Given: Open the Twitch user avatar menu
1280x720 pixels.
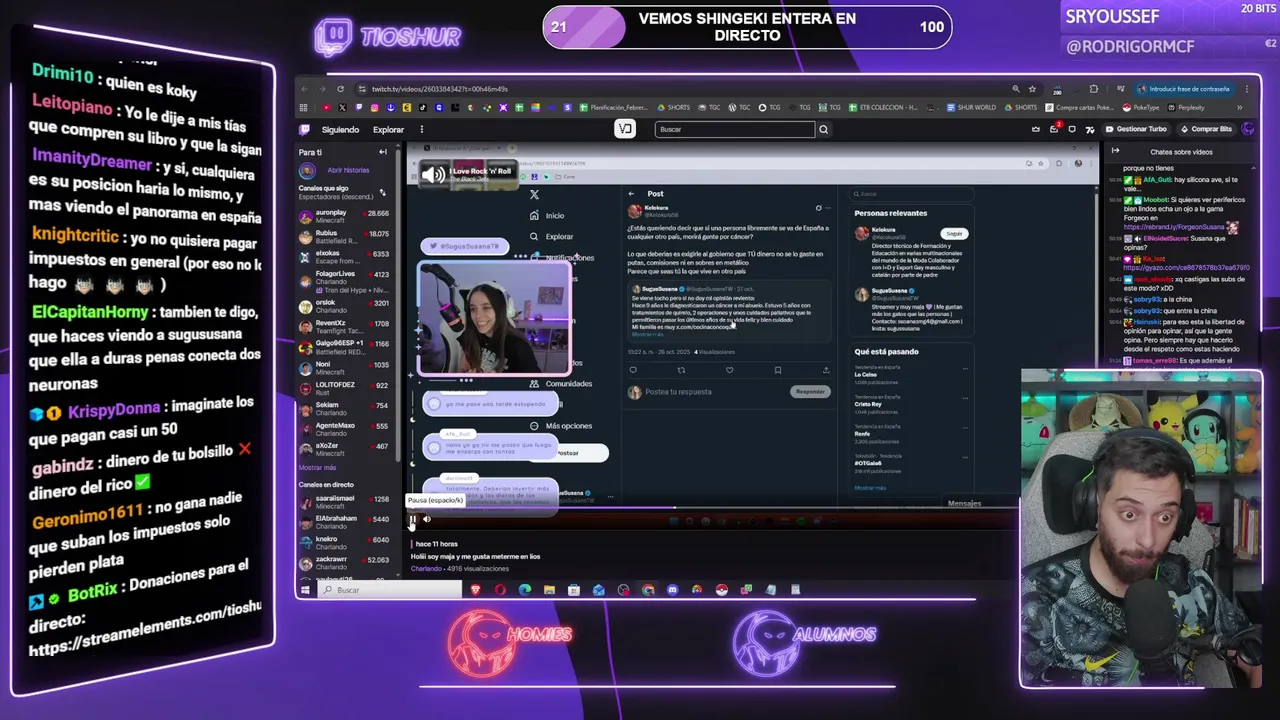Looking at the screenshot, I should tap(1248, 129).
